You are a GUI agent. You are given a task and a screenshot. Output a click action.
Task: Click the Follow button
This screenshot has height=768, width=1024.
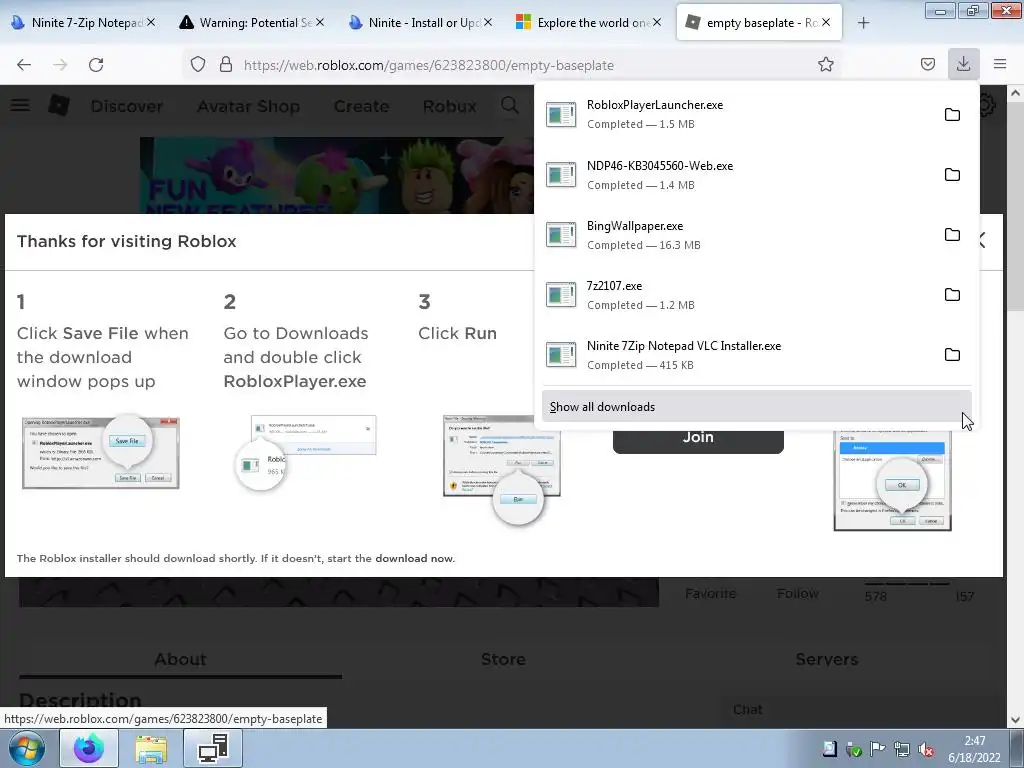tap(797, 594)
